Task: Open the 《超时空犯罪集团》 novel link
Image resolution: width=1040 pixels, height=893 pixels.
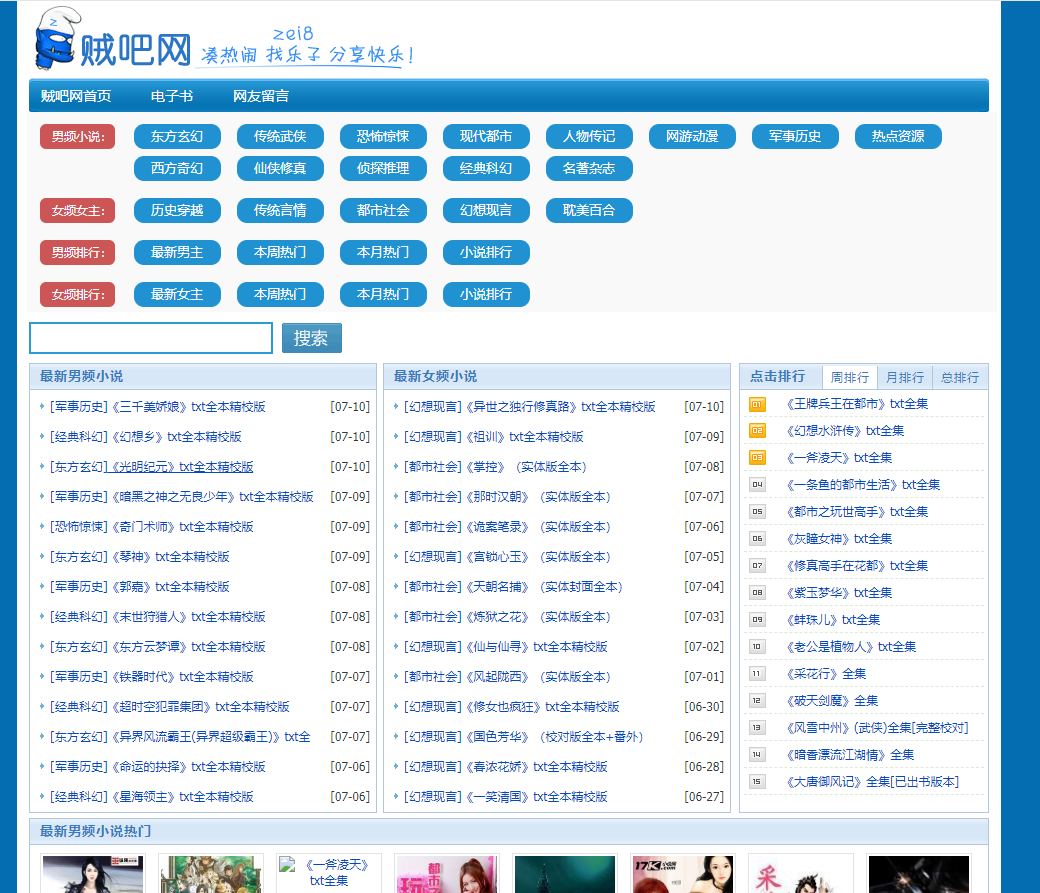Action: pyautogui.click(x=200, y=707)
